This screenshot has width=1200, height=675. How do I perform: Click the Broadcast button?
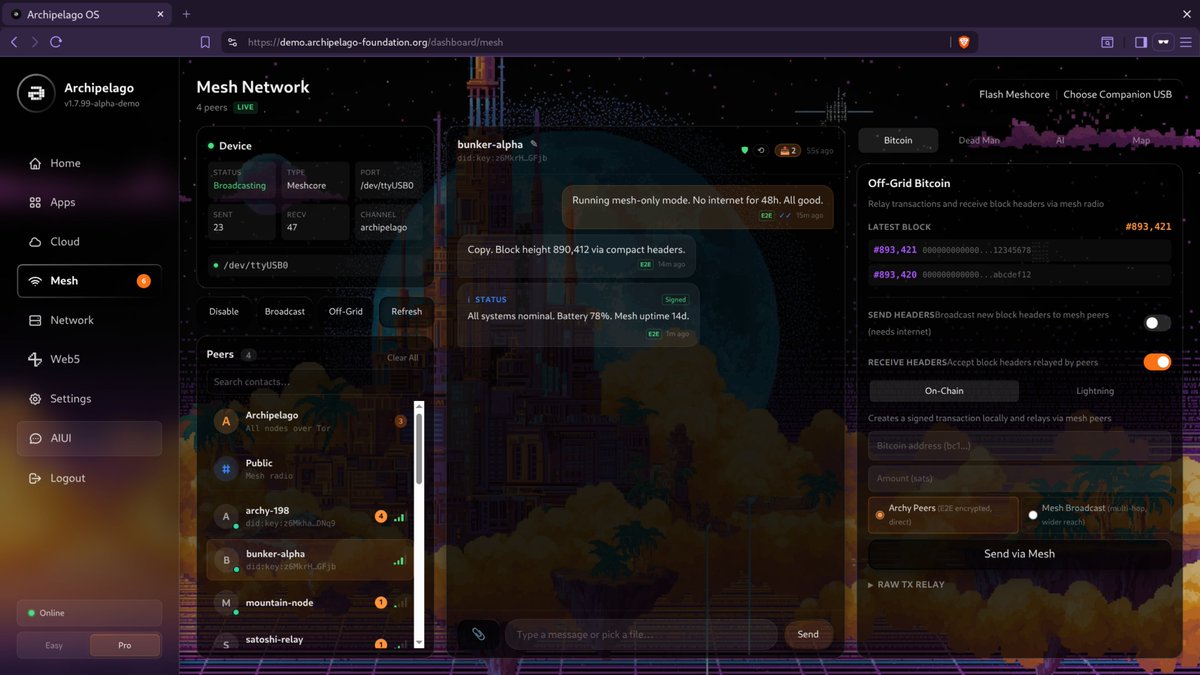click(x=285, y=311)
